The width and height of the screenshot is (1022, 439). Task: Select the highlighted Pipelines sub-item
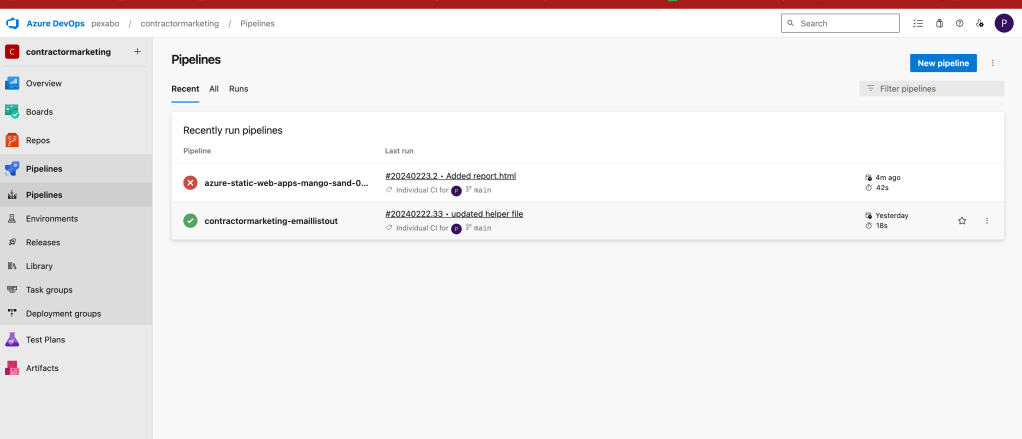(76, 195)
